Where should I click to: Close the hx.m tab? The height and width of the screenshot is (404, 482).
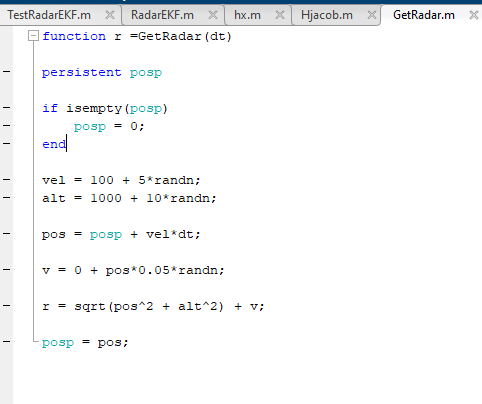pos(280,15)
